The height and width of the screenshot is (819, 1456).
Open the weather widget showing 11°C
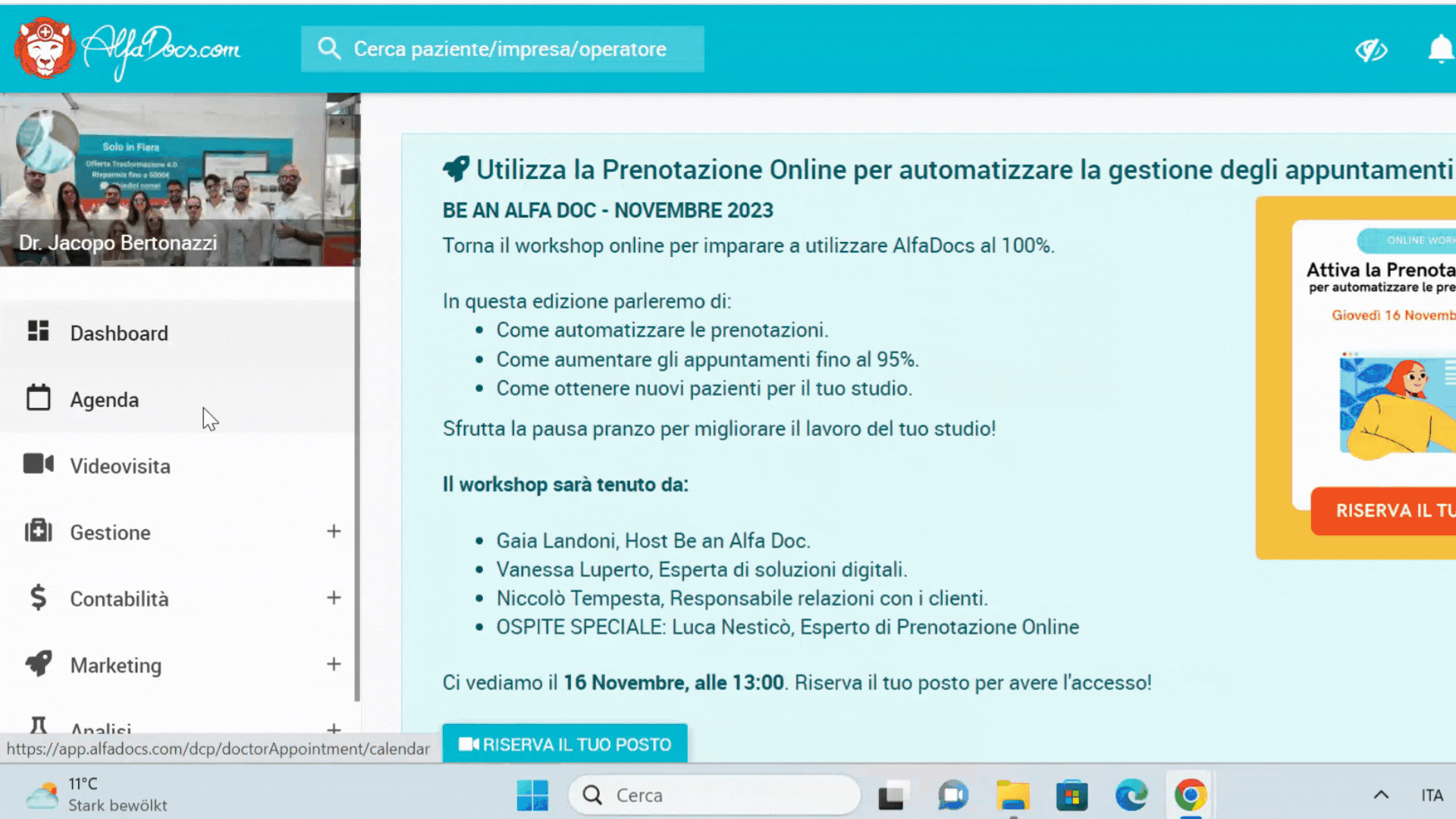click(x=96, y=795)
